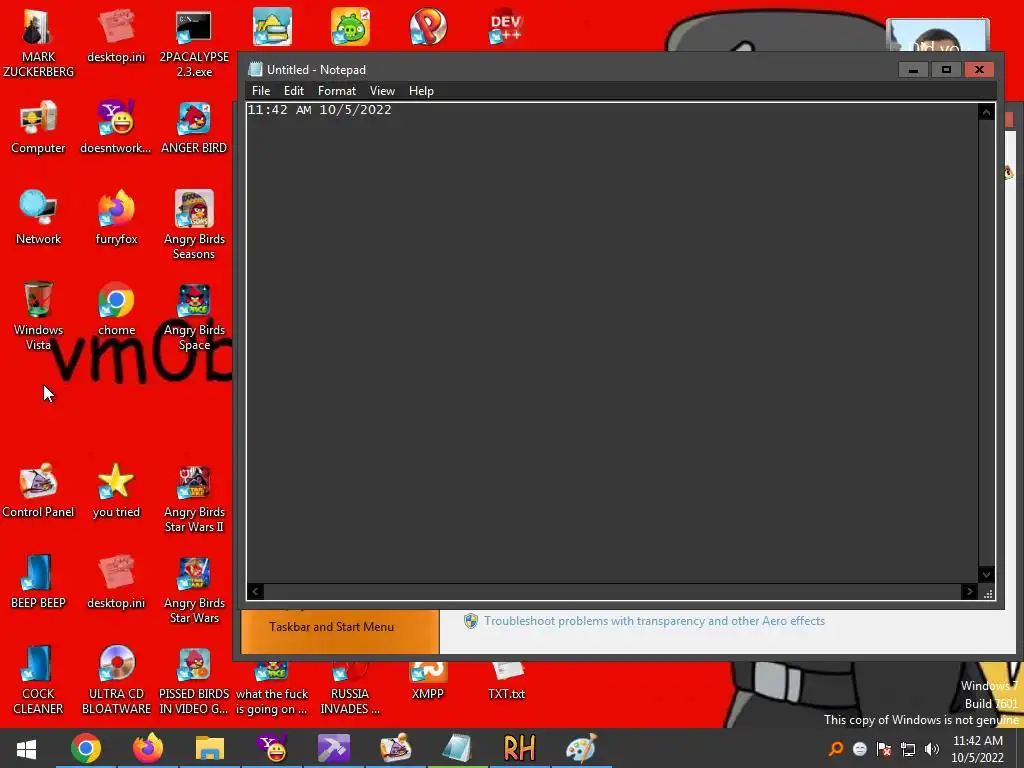Click the Notepad vertical scrollbar down arrow
The width and height of the screenshot is (1024, 768).
[x=986, y=575]
